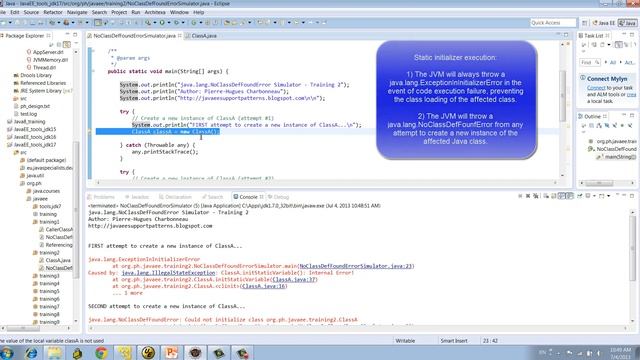Click Connect link in Task List
The image size is (640, 360).
(596, 88)
